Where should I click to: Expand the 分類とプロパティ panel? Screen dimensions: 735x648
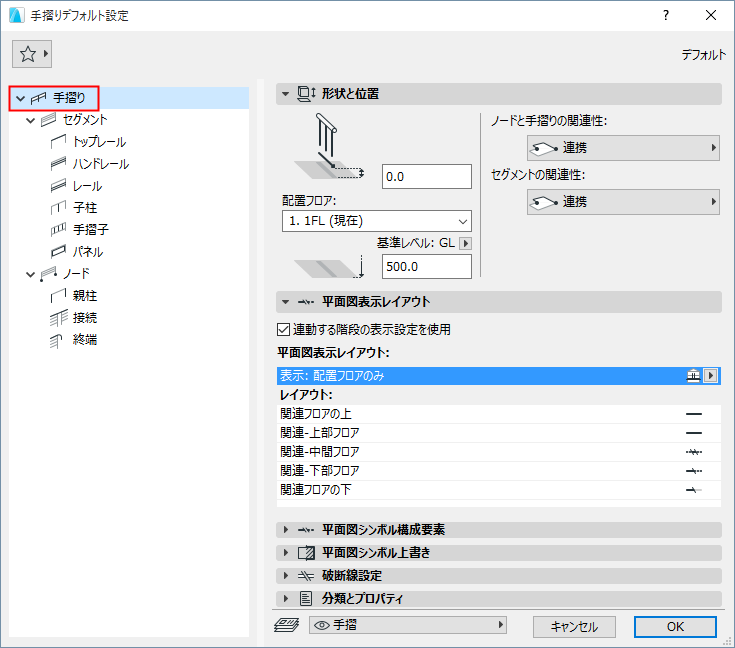tap(285, 599)
